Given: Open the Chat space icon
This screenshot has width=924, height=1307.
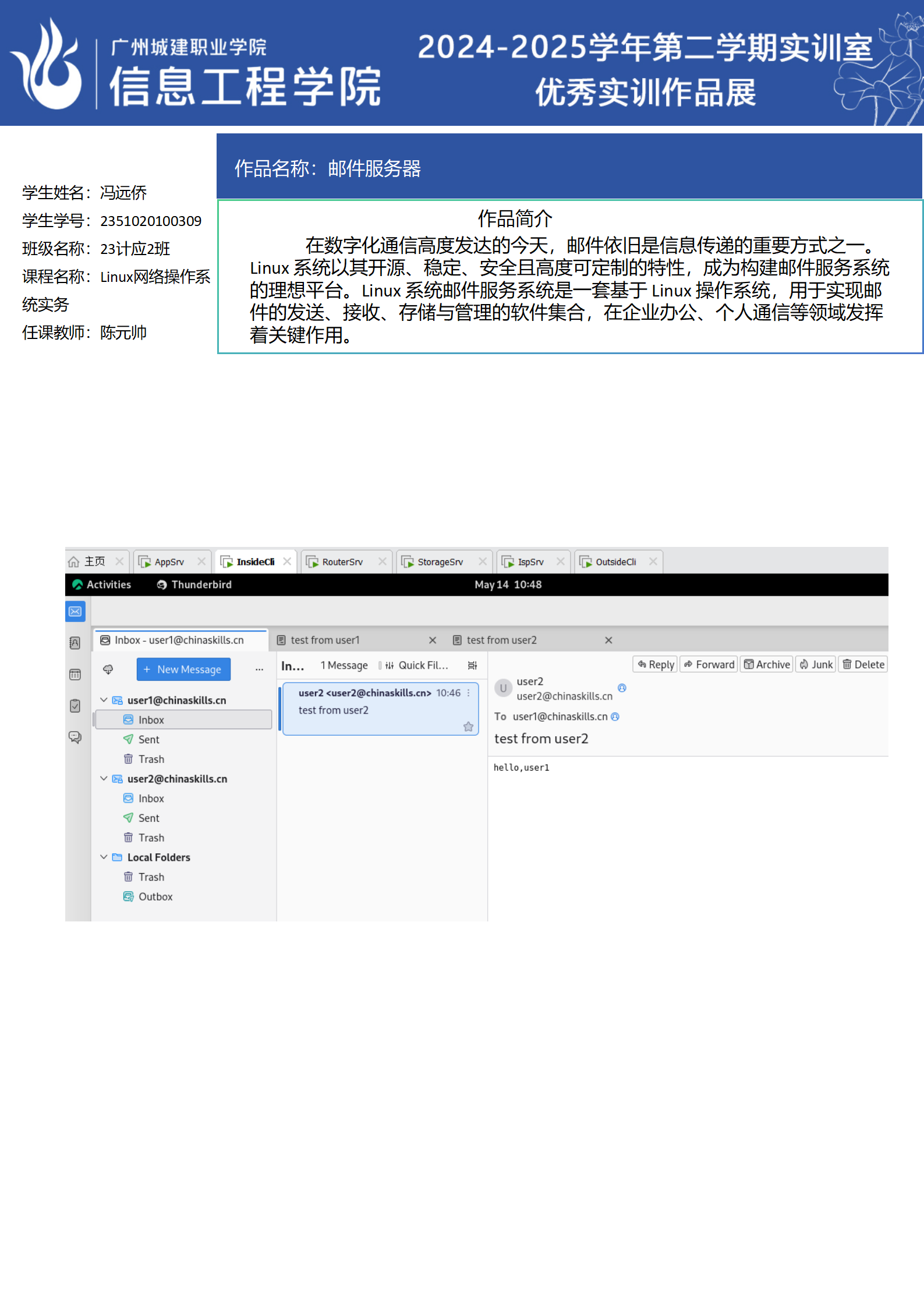Looking at the screenshot, I should click(75, 737).
